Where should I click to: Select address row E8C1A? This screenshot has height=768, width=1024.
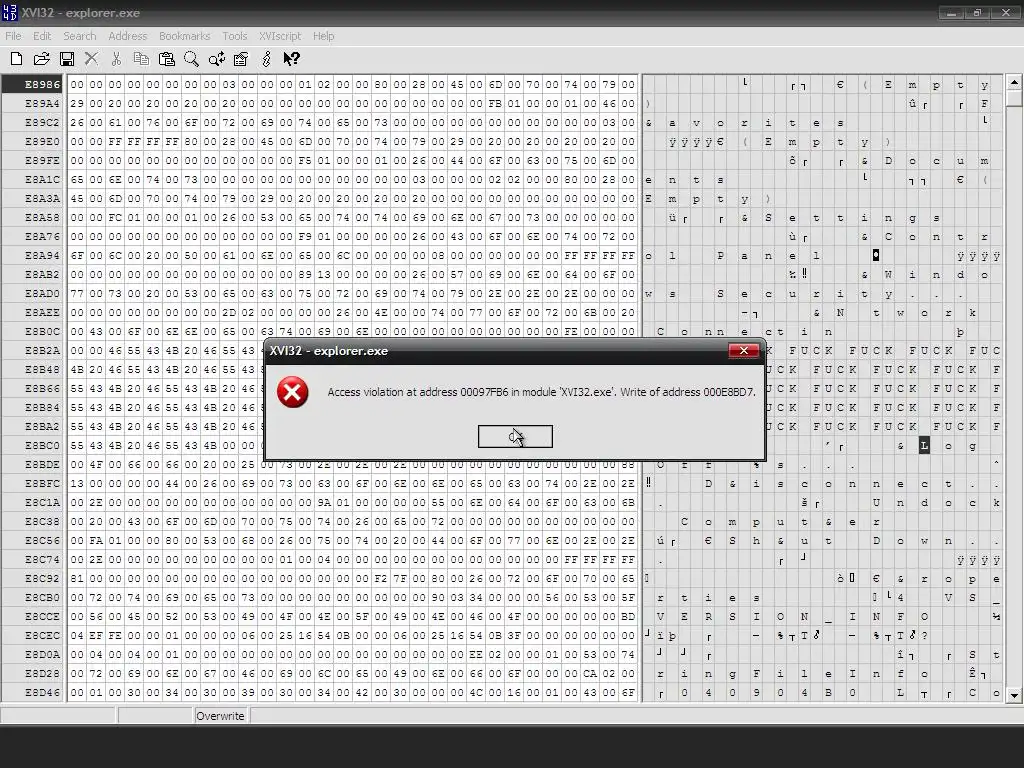[34, 502]
